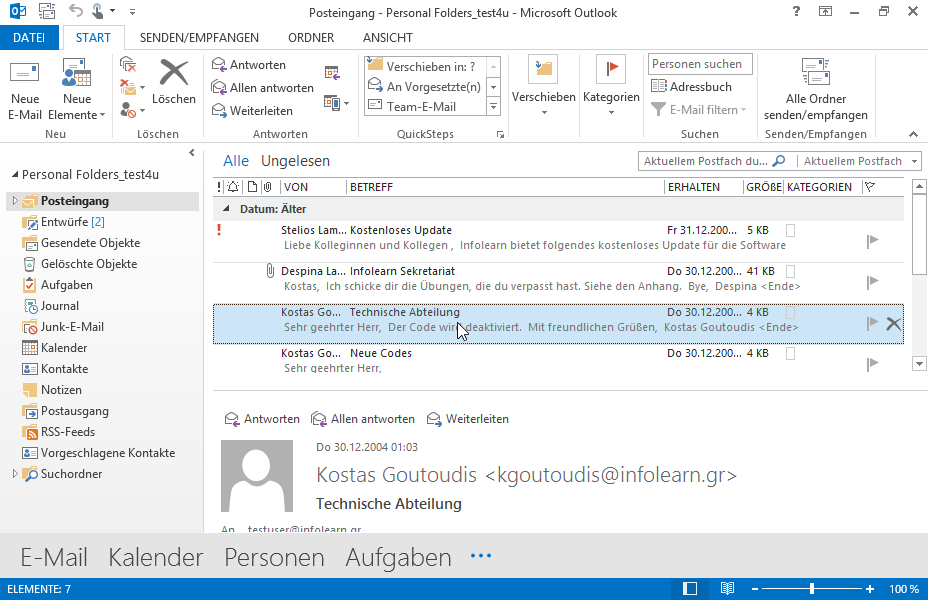Click the Aktuellem Postfach durchsuchen search box
The height and width of the screenshot is (600, 928).
[x=716, y=161]
